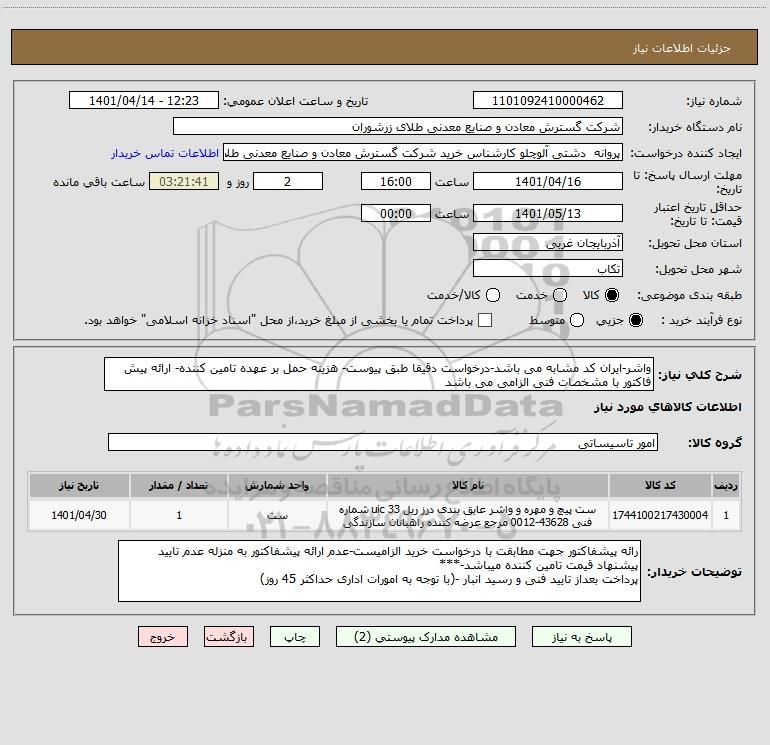Click the item name cell mentioning uic 33
Viewport: 770px width, 745px height.
[468, 515]
